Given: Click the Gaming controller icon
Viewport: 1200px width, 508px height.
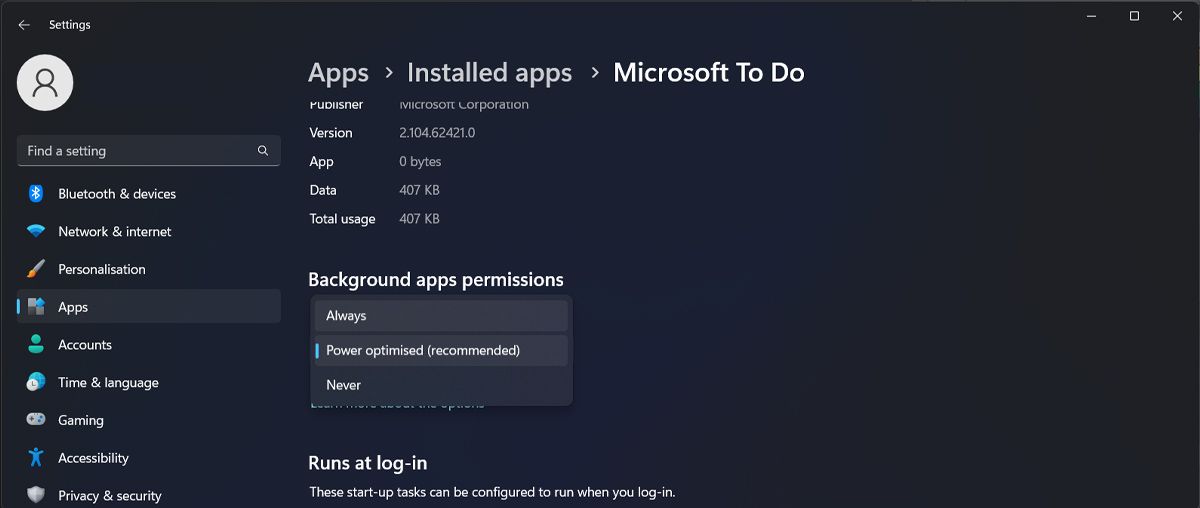Looking at the screenshot, I should click(x=36, y=420).
